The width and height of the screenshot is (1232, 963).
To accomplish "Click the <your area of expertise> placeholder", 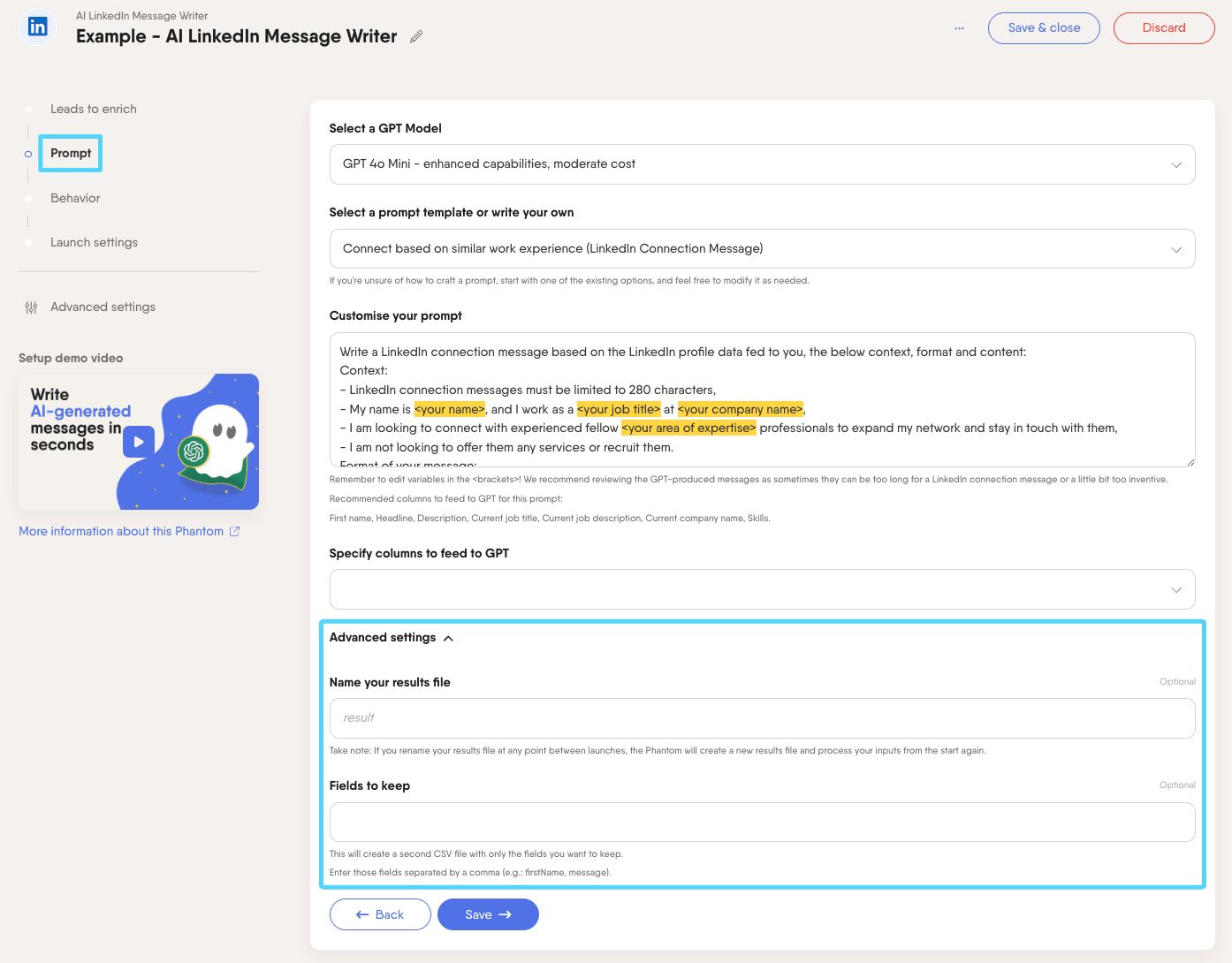I will 688,428.
